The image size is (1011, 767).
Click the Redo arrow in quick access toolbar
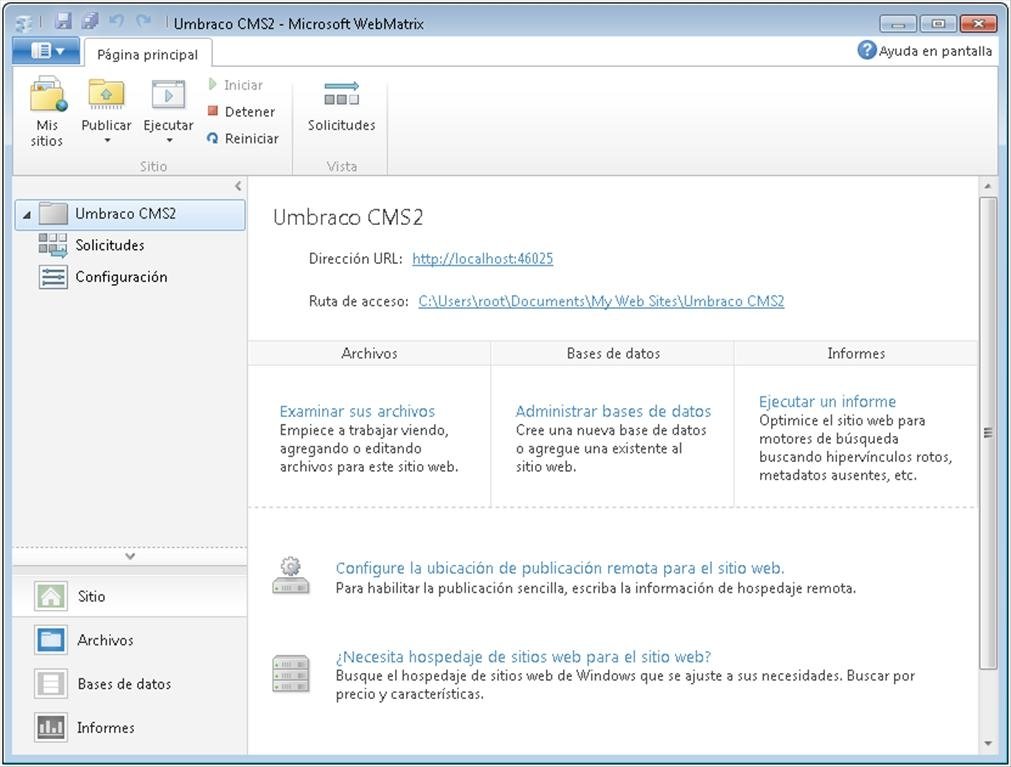point(143,21)
